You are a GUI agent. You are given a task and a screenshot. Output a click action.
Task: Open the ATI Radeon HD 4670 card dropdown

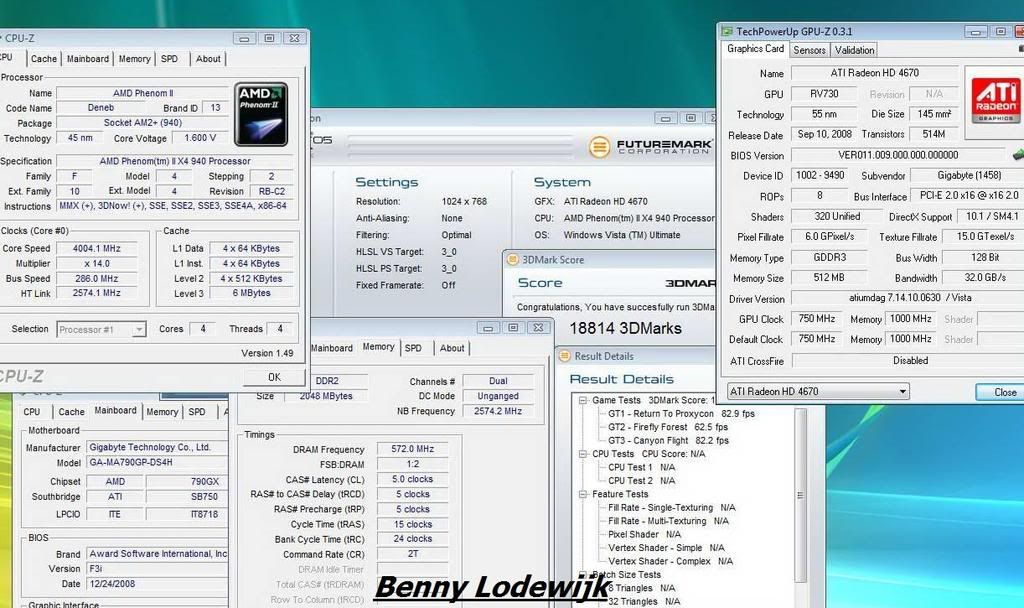818,392
